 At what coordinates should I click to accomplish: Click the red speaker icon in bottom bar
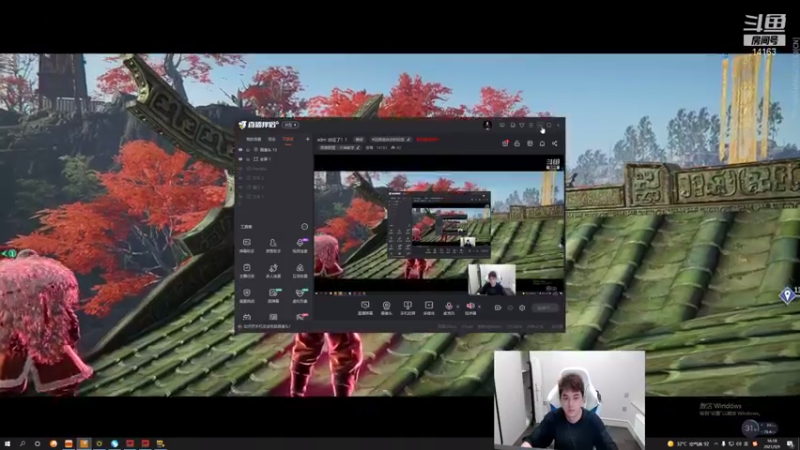470,306
